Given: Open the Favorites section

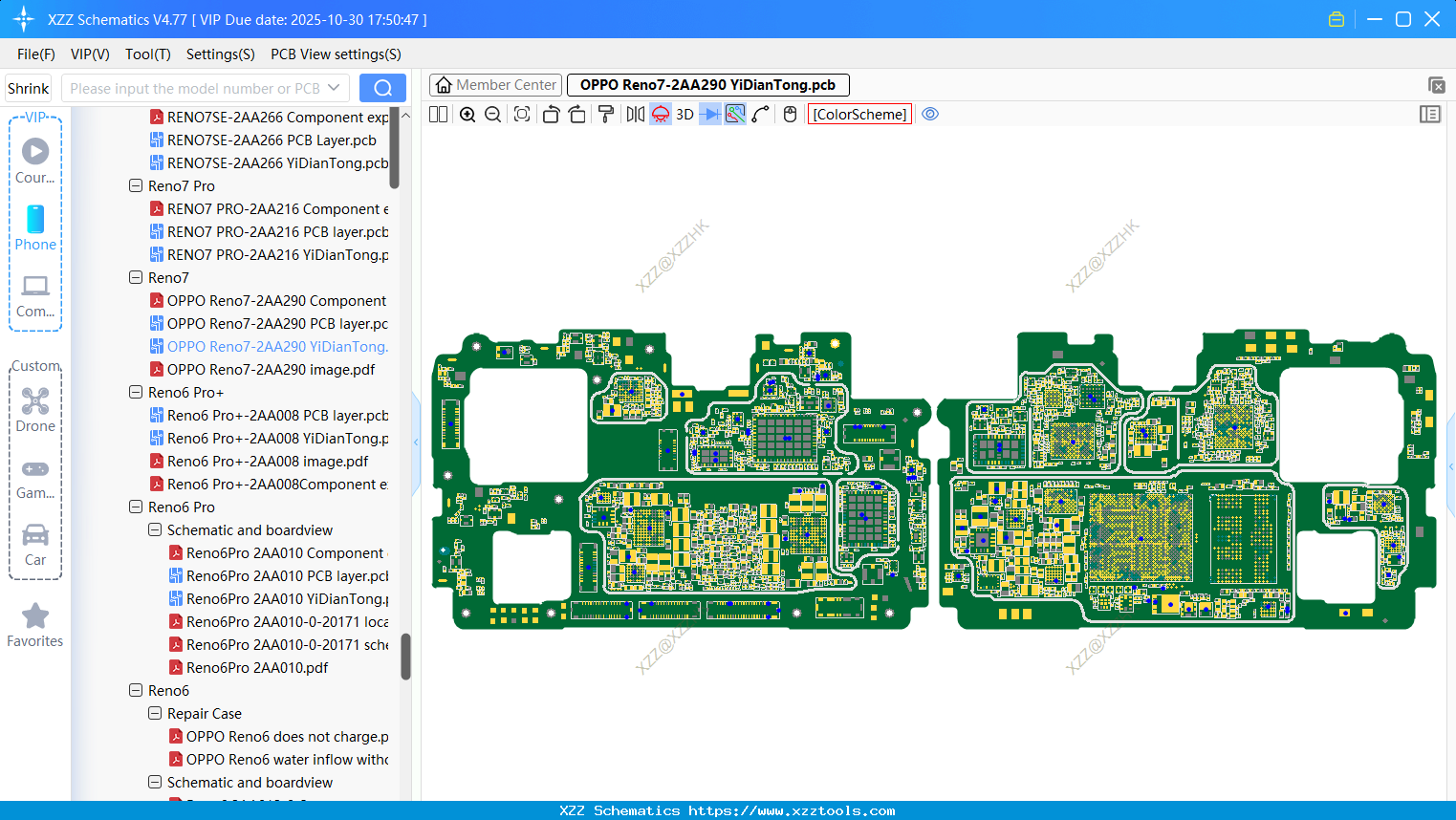Looking at the screenshot, I should point(35,625).
